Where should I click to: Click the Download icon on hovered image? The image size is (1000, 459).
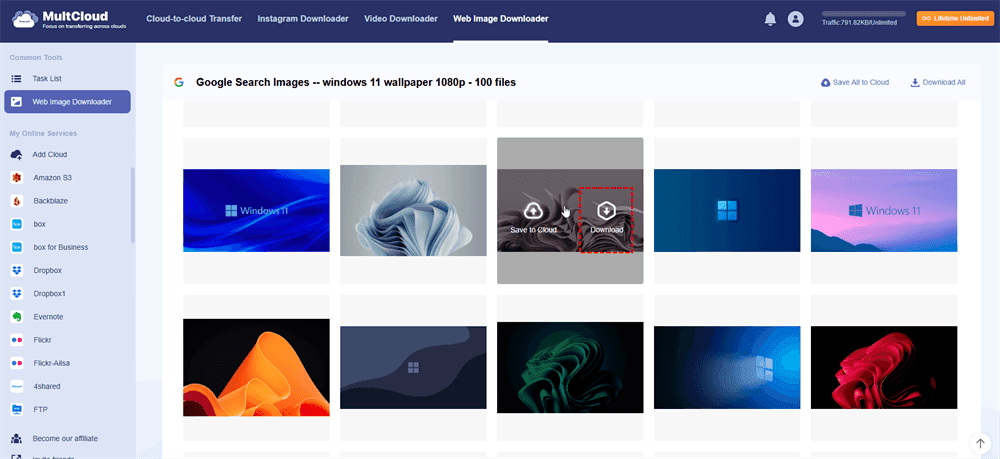(606, 210)
